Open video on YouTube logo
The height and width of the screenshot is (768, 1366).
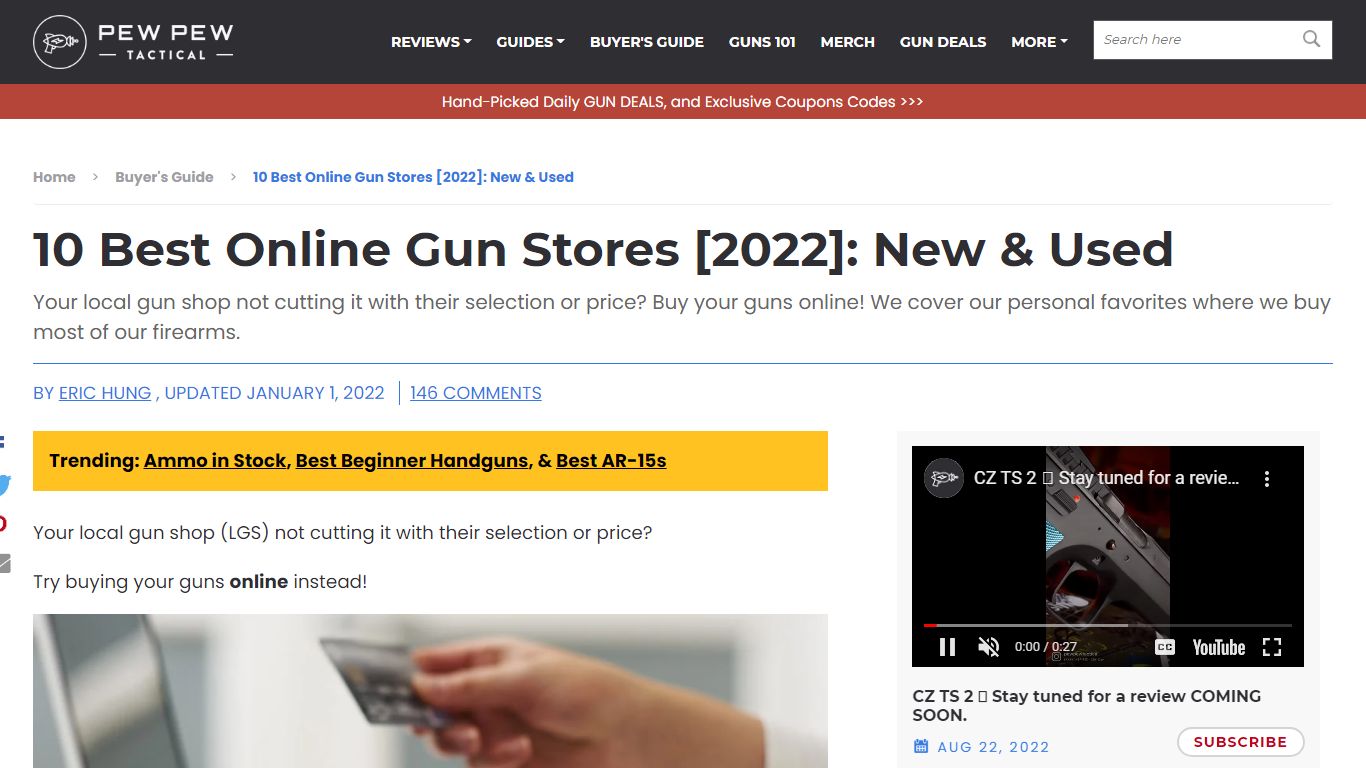tap(1218, 647)
